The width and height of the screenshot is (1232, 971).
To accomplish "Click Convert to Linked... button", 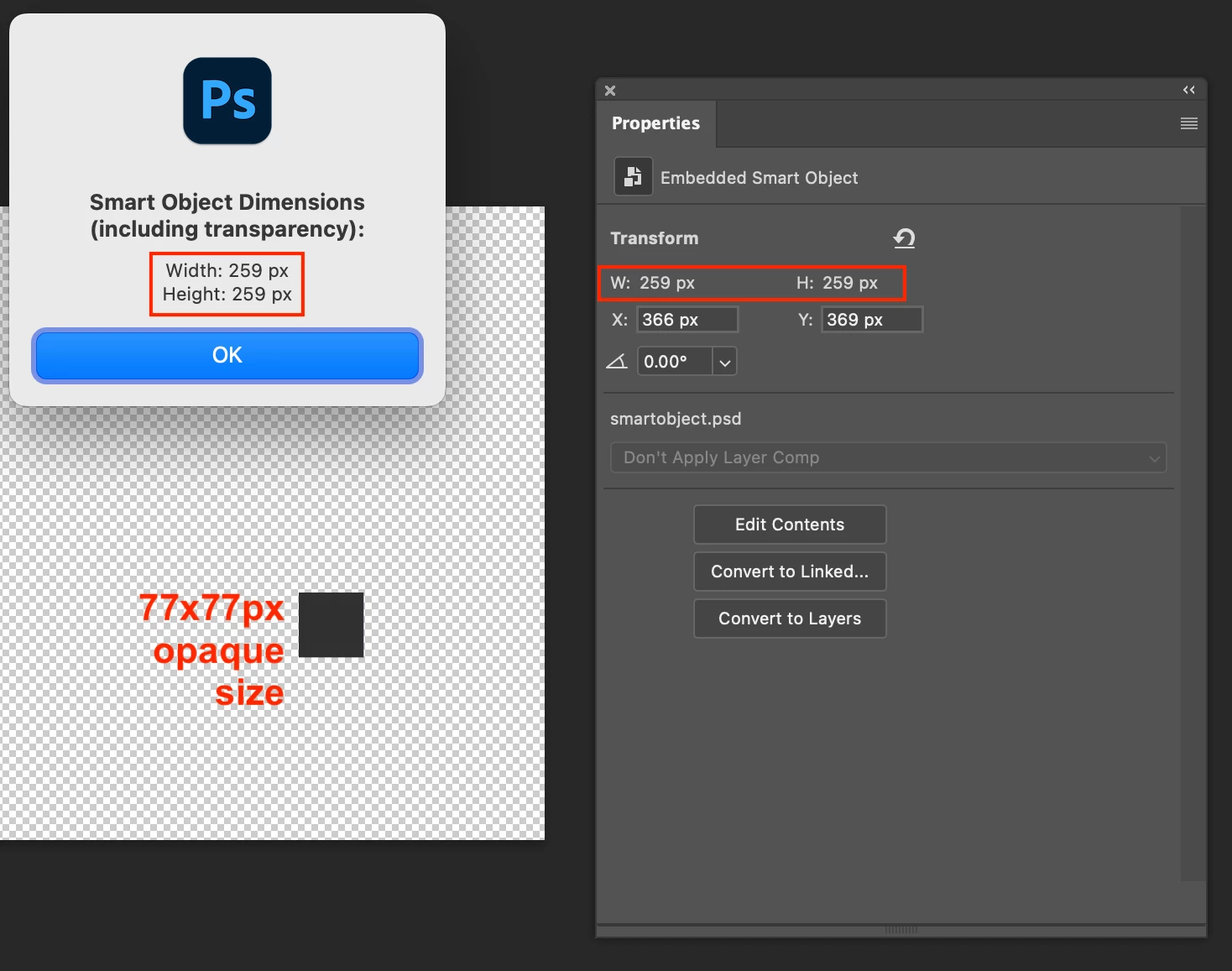I will click(x=790, y=572).
